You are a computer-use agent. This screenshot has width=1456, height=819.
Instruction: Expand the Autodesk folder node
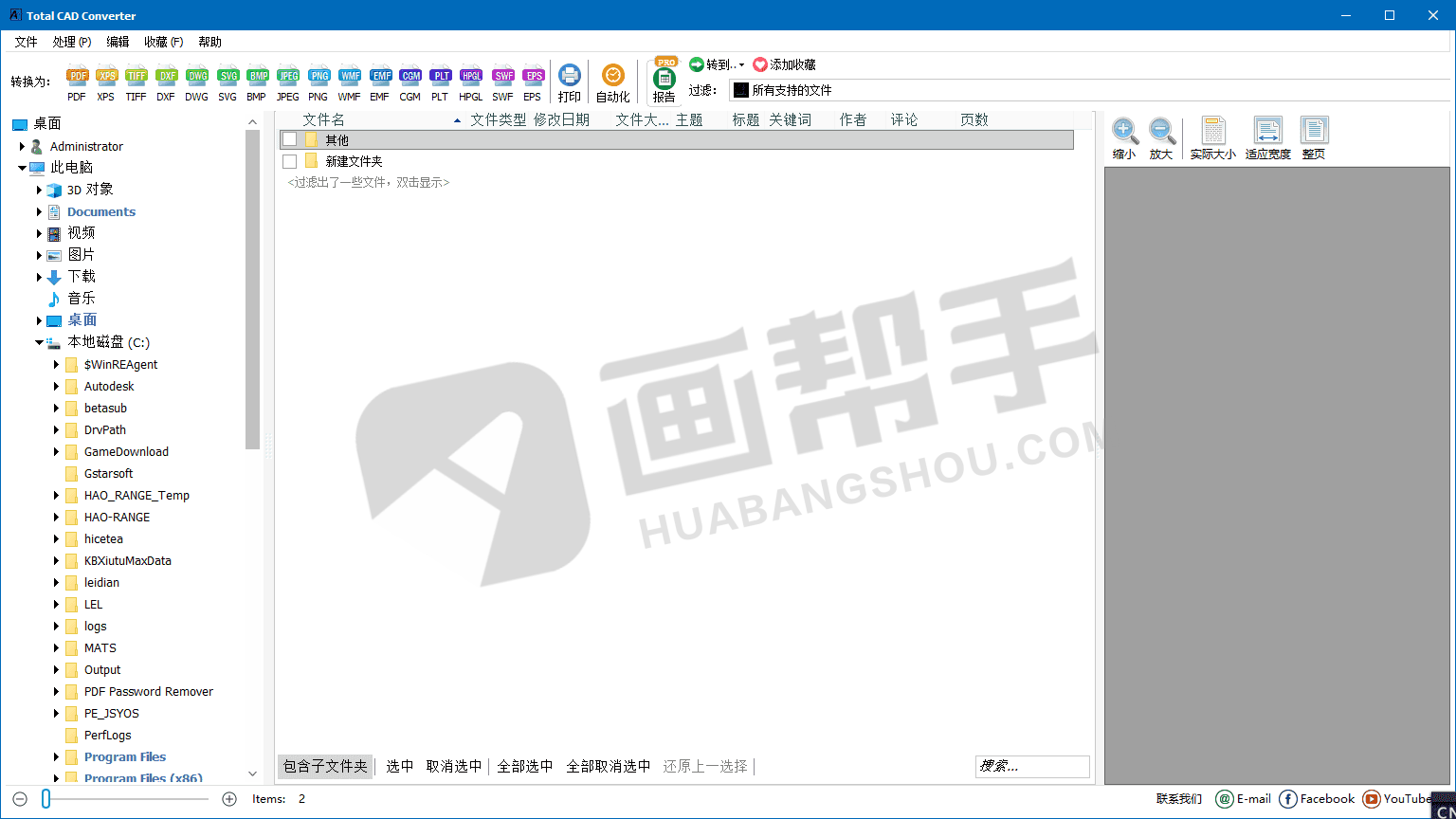[56, 386]
